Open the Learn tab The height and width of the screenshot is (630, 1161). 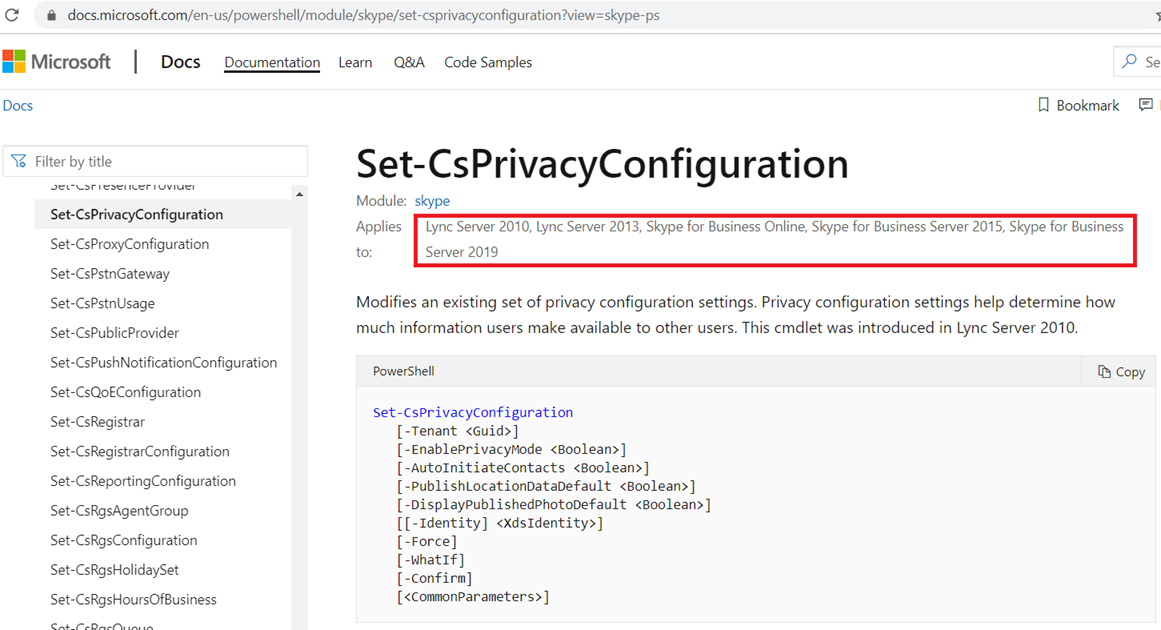coord(355,62)
